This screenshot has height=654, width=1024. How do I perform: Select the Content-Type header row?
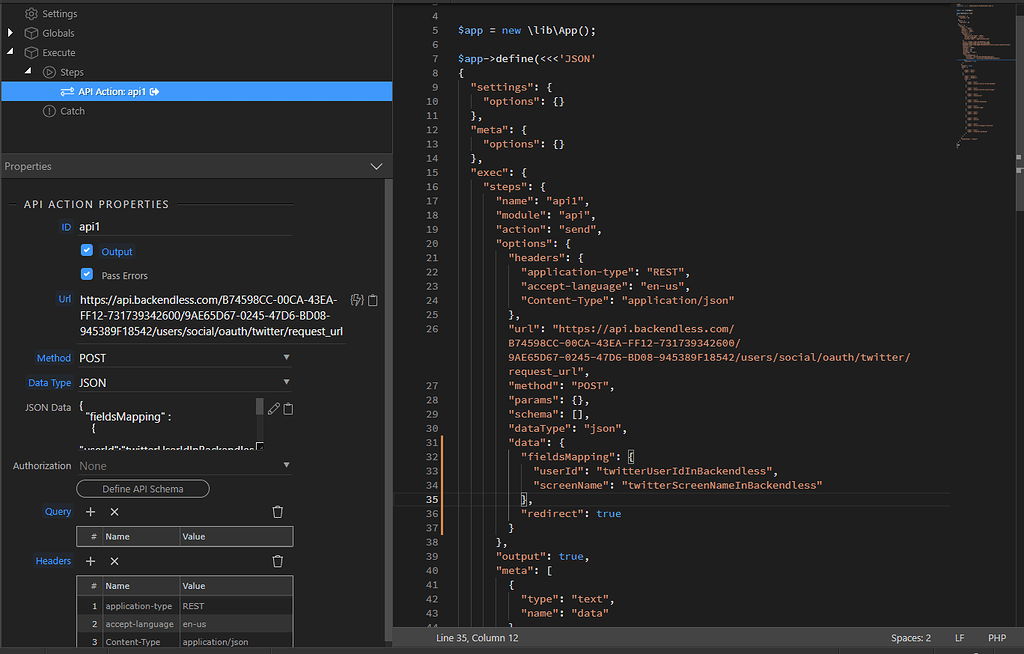pyautogui.click(x=185, y=641)
